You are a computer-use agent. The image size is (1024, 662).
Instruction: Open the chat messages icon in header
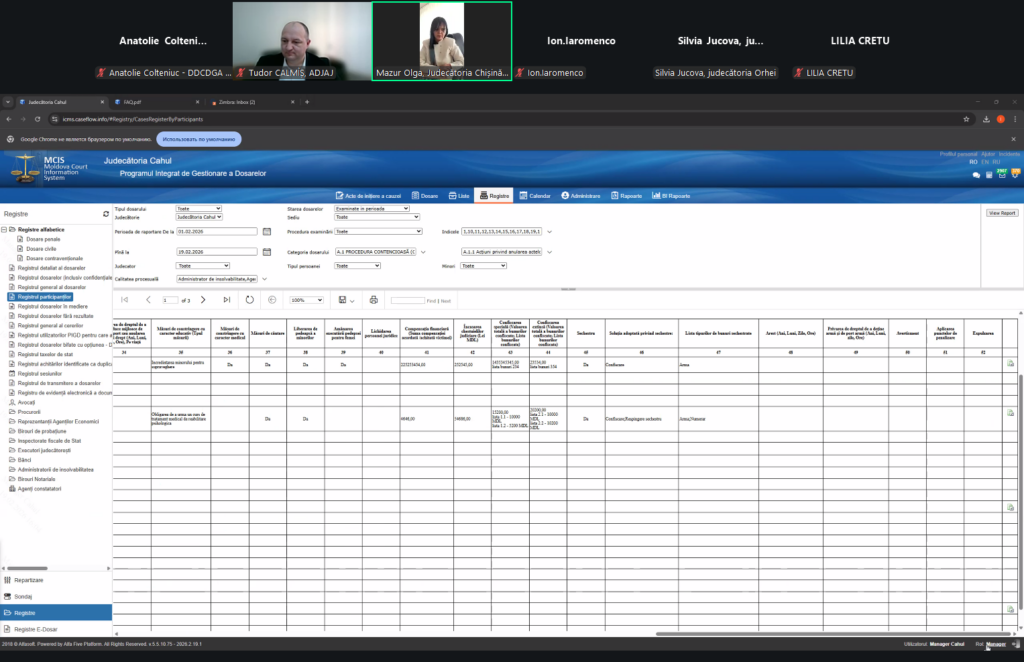(976, 174)
